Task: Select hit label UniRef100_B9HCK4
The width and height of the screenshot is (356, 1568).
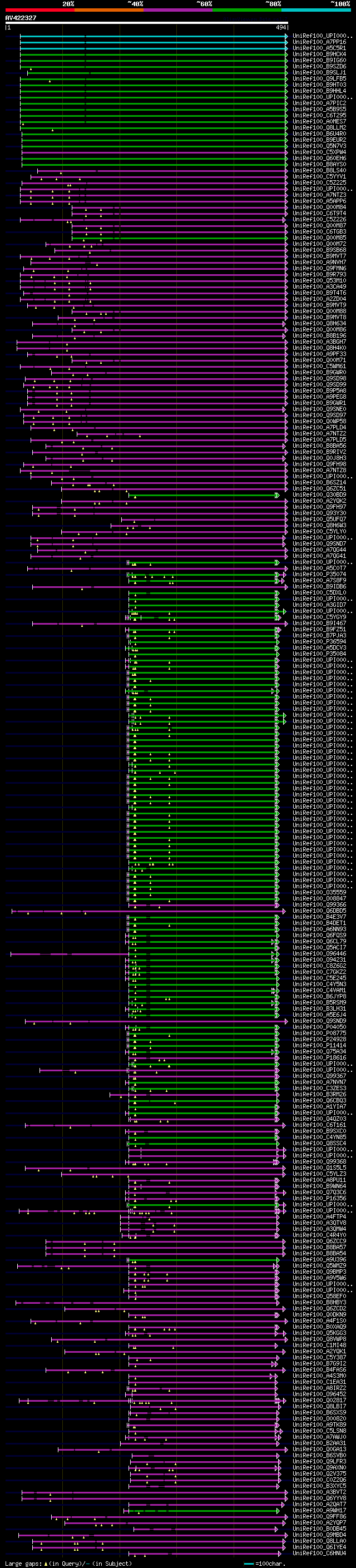Action: [319, 54]
